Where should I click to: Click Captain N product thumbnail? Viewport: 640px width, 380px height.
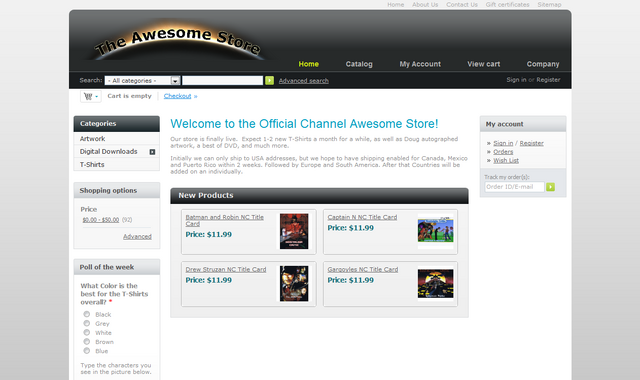(x=436, y=231)
